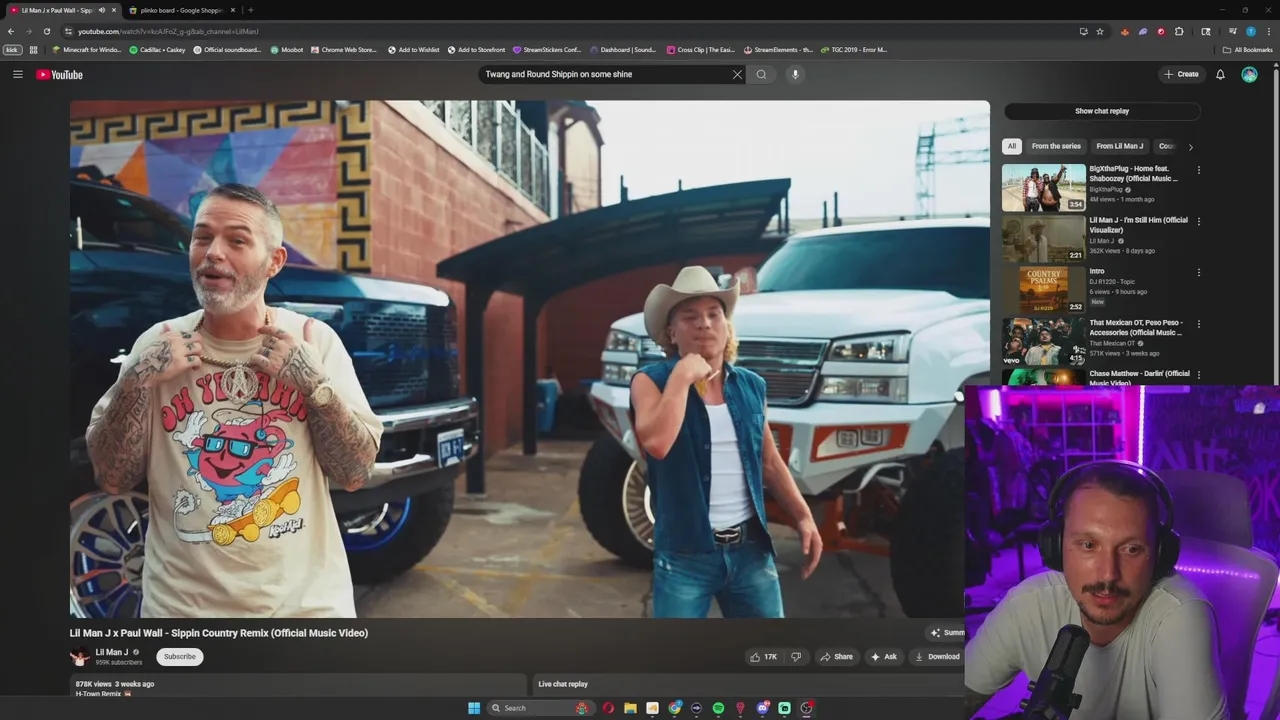Open That Mexican OT Peso Peso title

click(x=1136, y=327)
